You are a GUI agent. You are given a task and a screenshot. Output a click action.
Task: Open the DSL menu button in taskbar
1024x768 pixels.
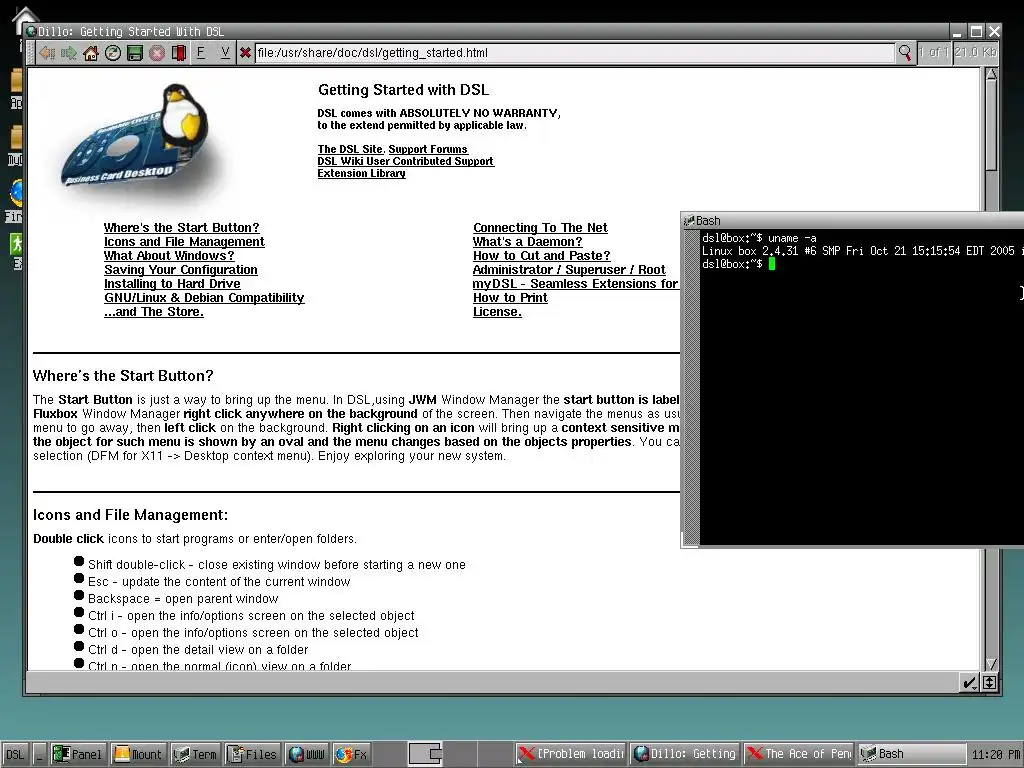click(x=14, y=754)
